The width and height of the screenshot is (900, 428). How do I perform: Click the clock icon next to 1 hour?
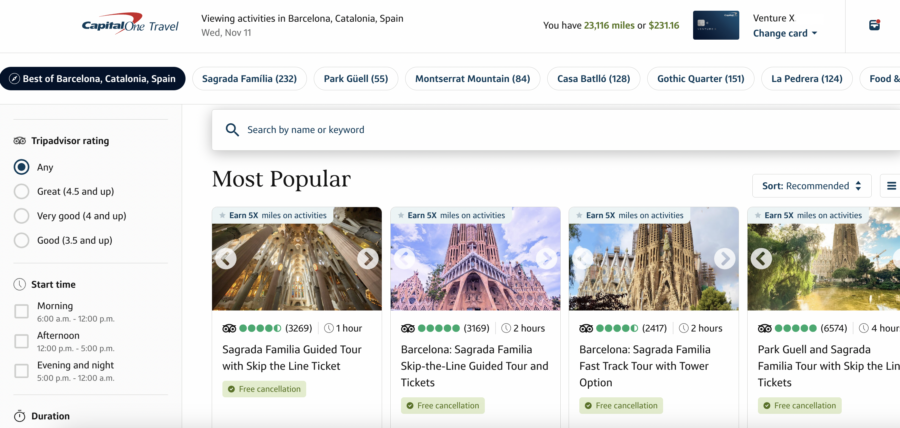coord(329,328)
